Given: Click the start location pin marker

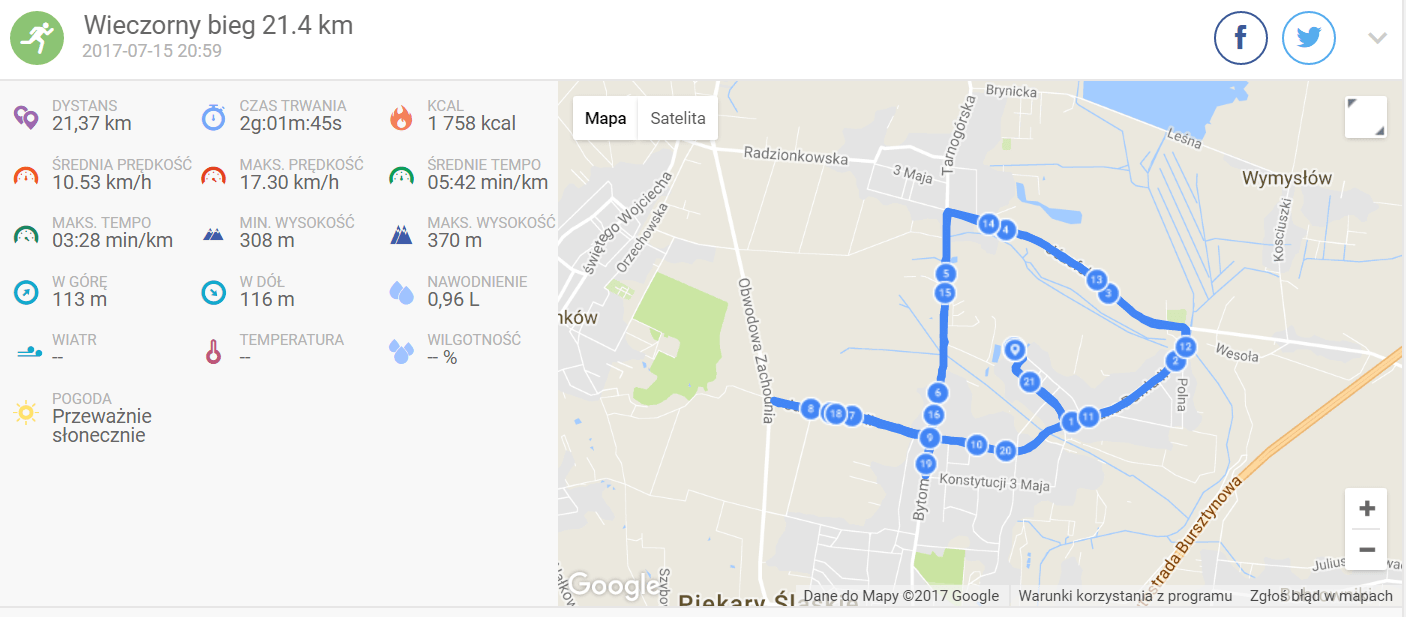Looking at the screenshot, I should pyautogui.click(x=1015, y=350).
